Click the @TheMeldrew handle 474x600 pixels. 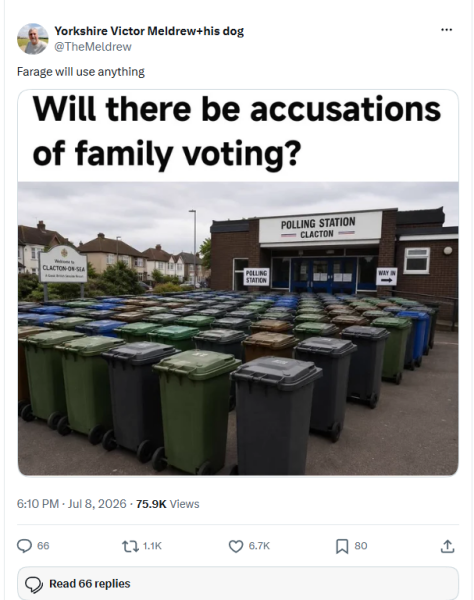coord(93,47)
